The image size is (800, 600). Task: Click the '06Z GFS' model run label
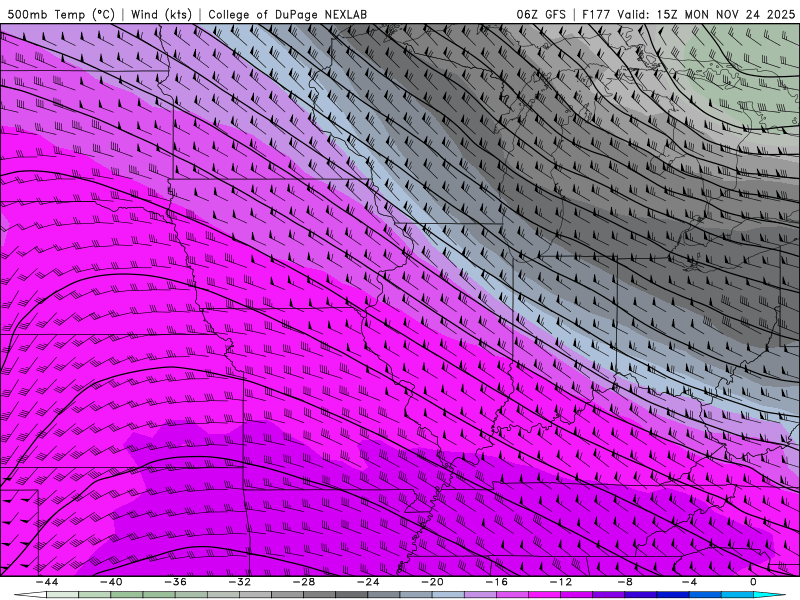click(x=541, y=14)
